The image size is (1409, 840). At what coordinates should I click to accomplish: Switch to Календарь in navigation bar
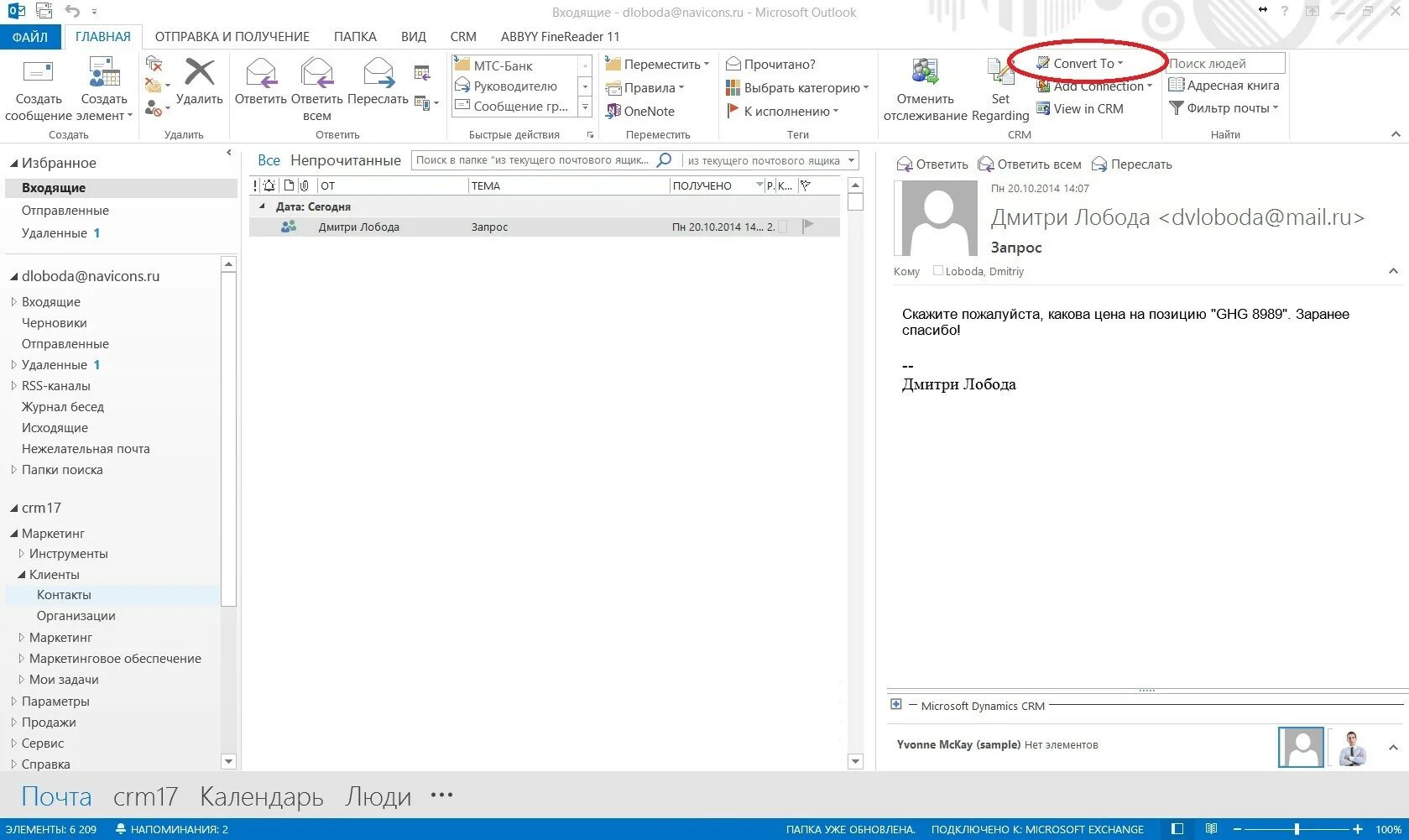262,796
